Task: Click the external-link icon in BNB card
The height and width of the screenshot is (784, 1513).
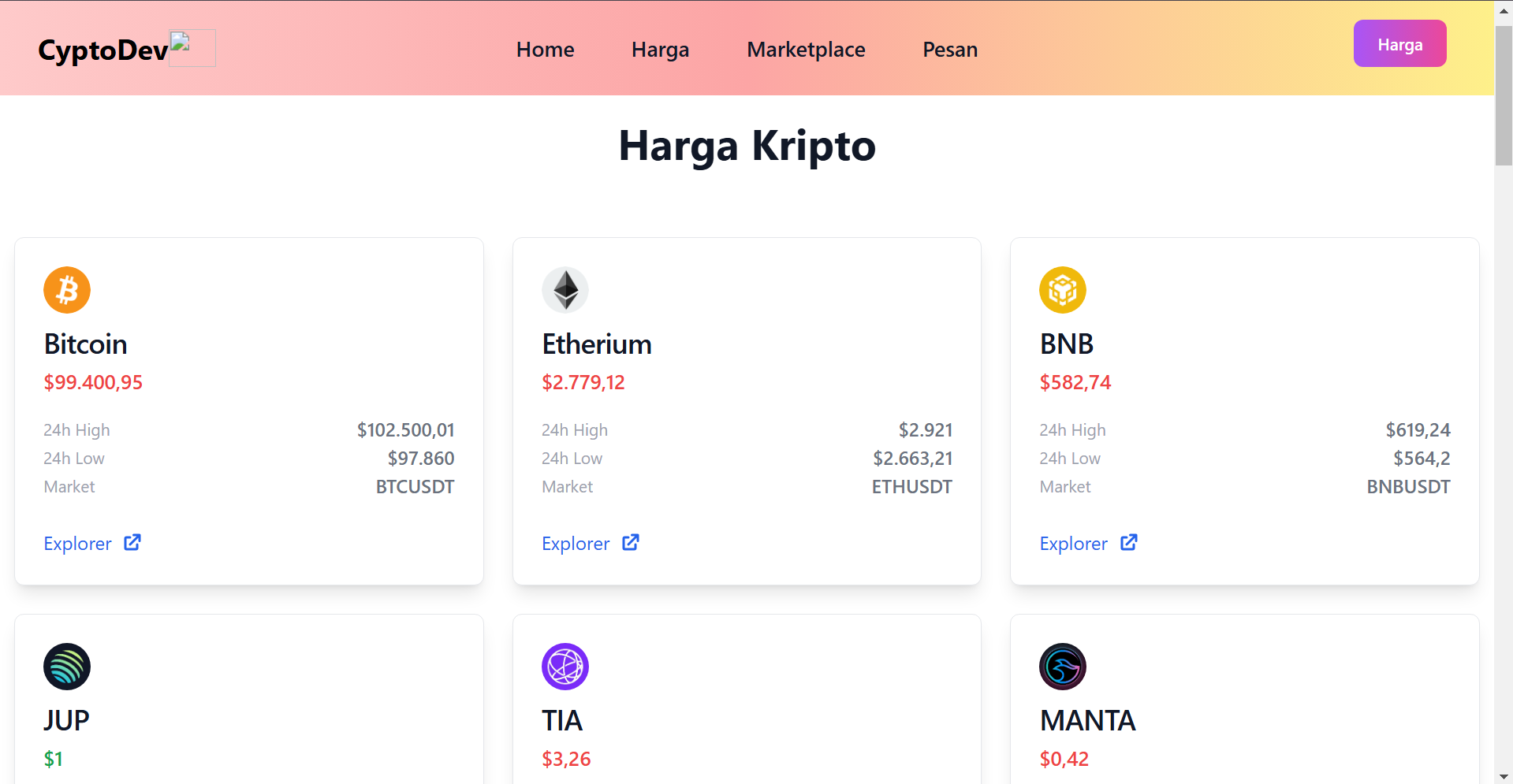Action: tap(1129, 542)
